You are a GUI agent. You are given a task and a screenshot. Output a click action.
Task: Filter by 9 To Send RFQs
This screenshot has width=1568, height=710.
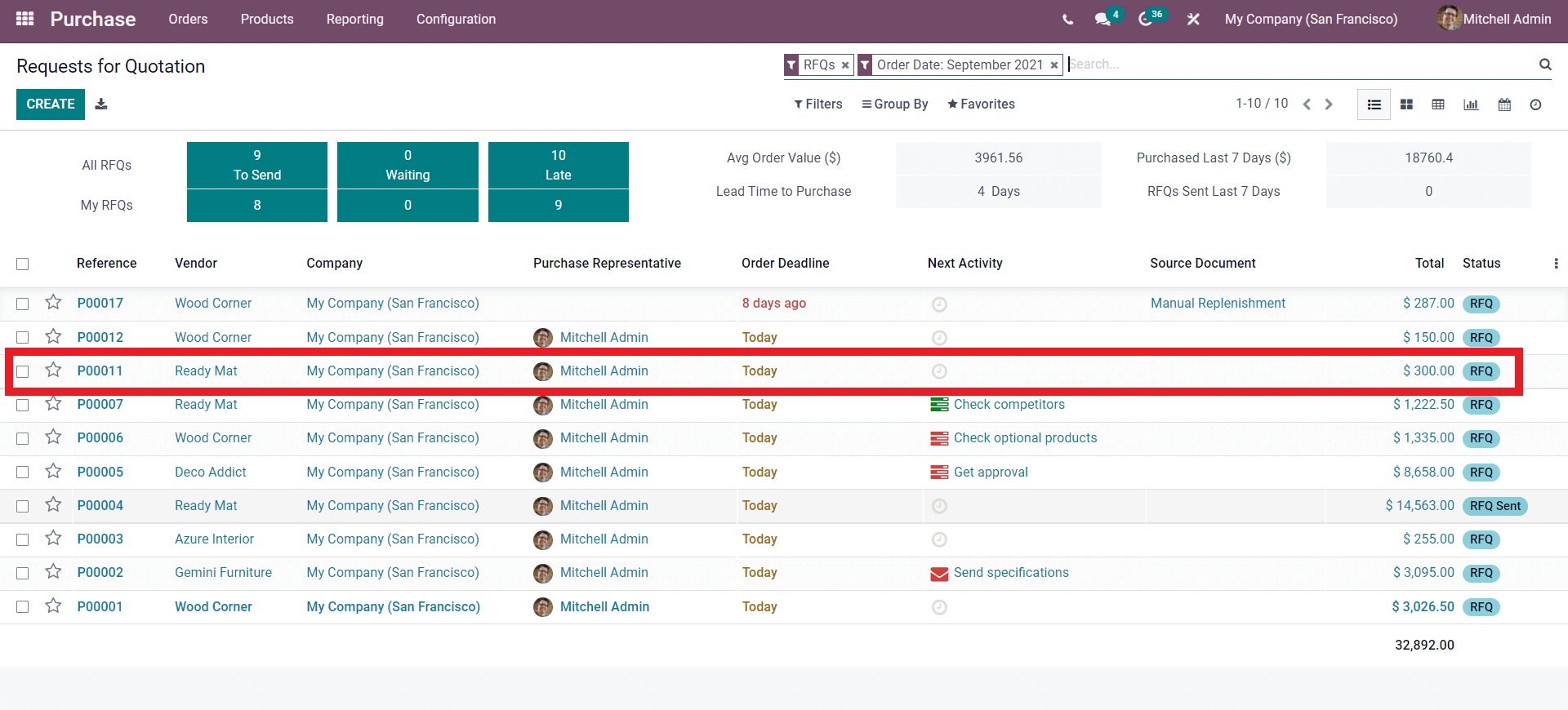(257, 165)
